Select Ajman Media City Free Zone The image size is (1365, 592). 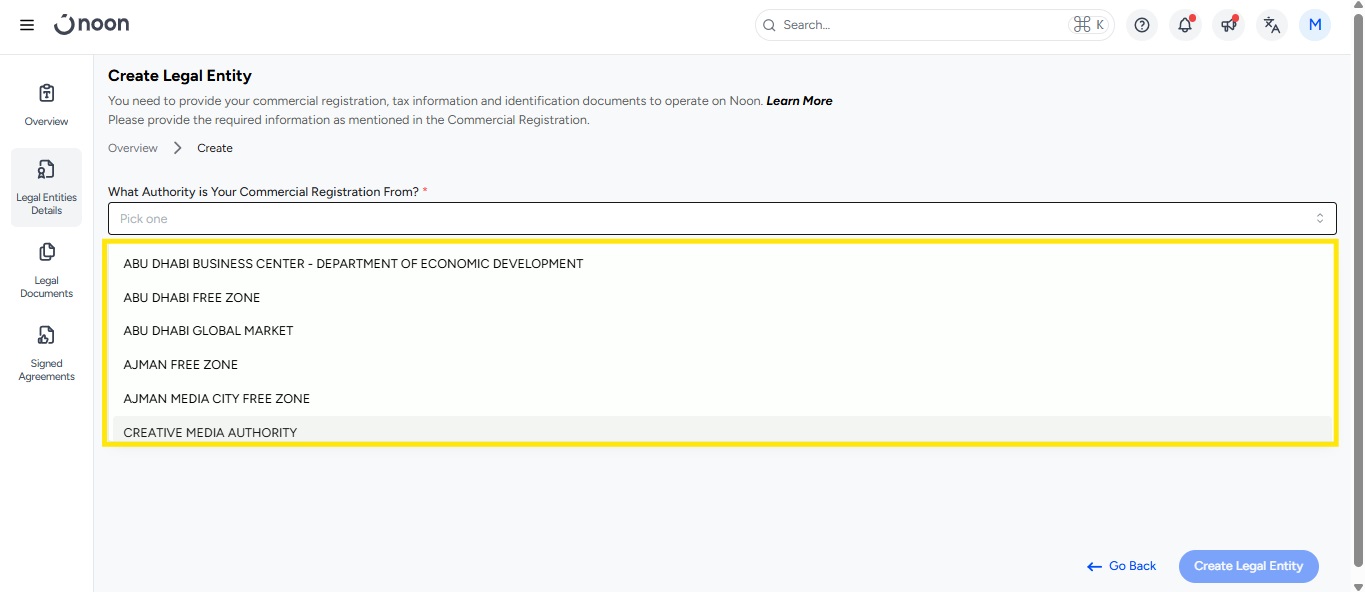(216, 399)
